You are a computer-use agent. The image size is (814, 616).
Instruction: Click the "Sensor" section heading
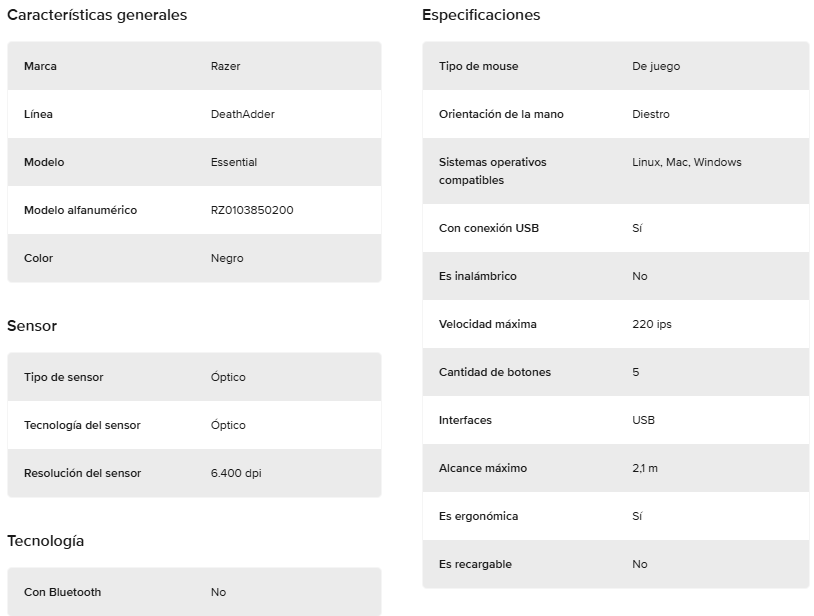pos(32,326)
